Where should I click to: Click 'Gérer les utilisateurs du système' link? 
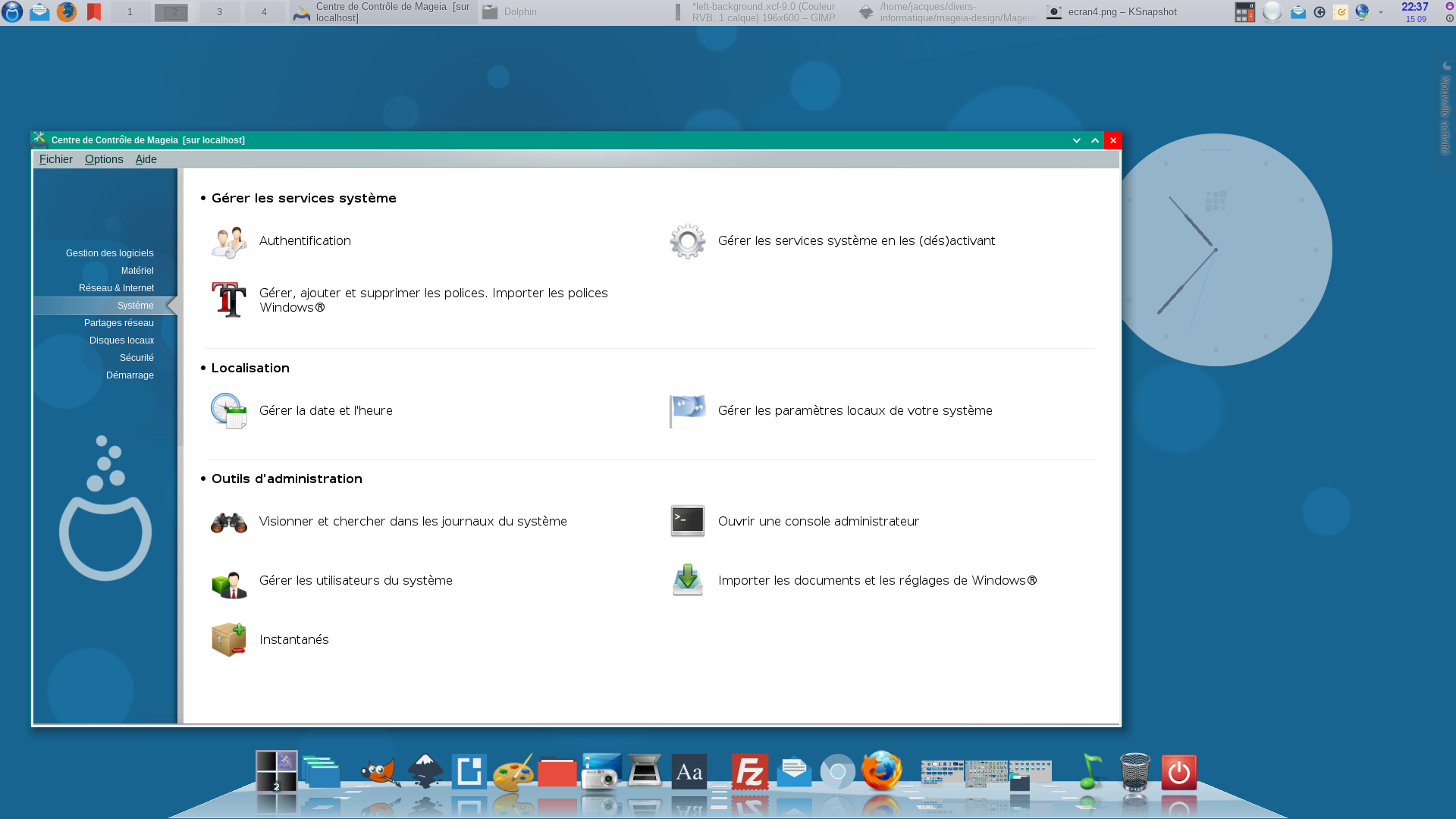pos(356,581)
